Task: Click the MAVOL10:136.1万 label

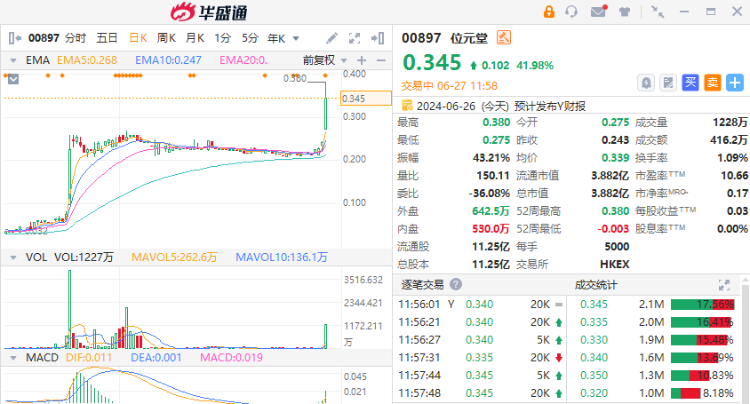Action: 281,257
